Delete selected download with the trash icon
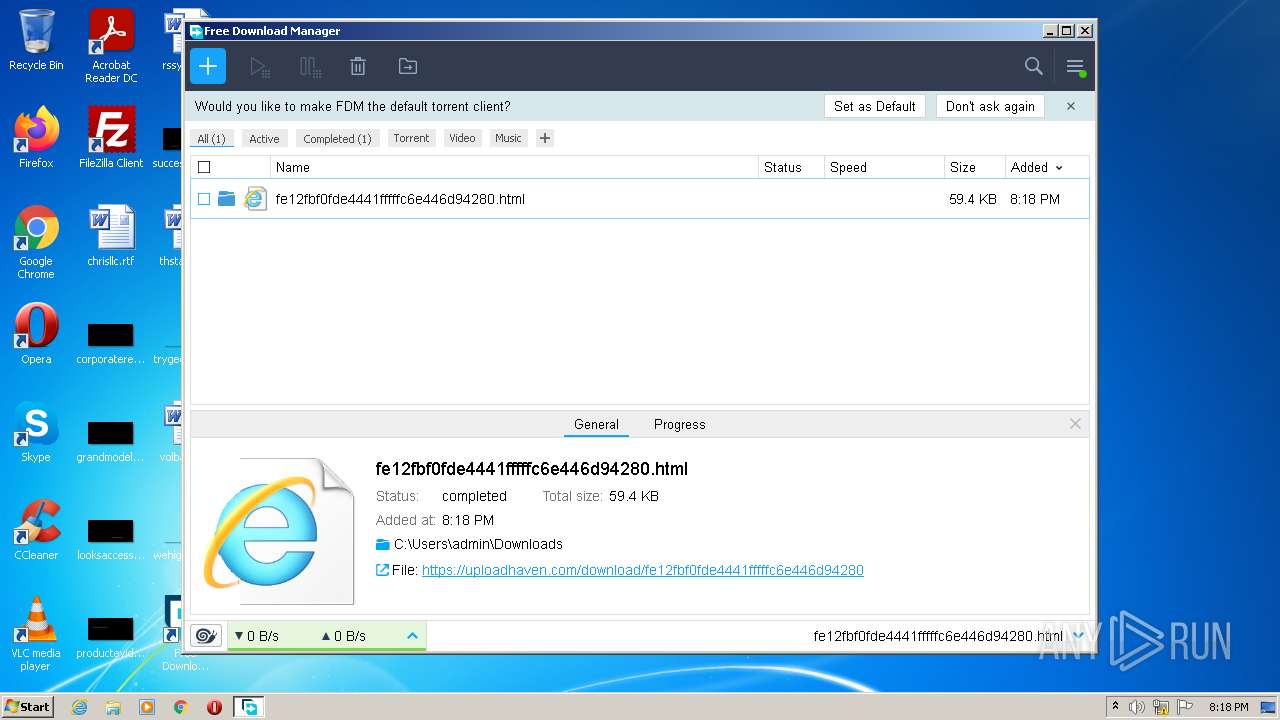 pos(358,67)
